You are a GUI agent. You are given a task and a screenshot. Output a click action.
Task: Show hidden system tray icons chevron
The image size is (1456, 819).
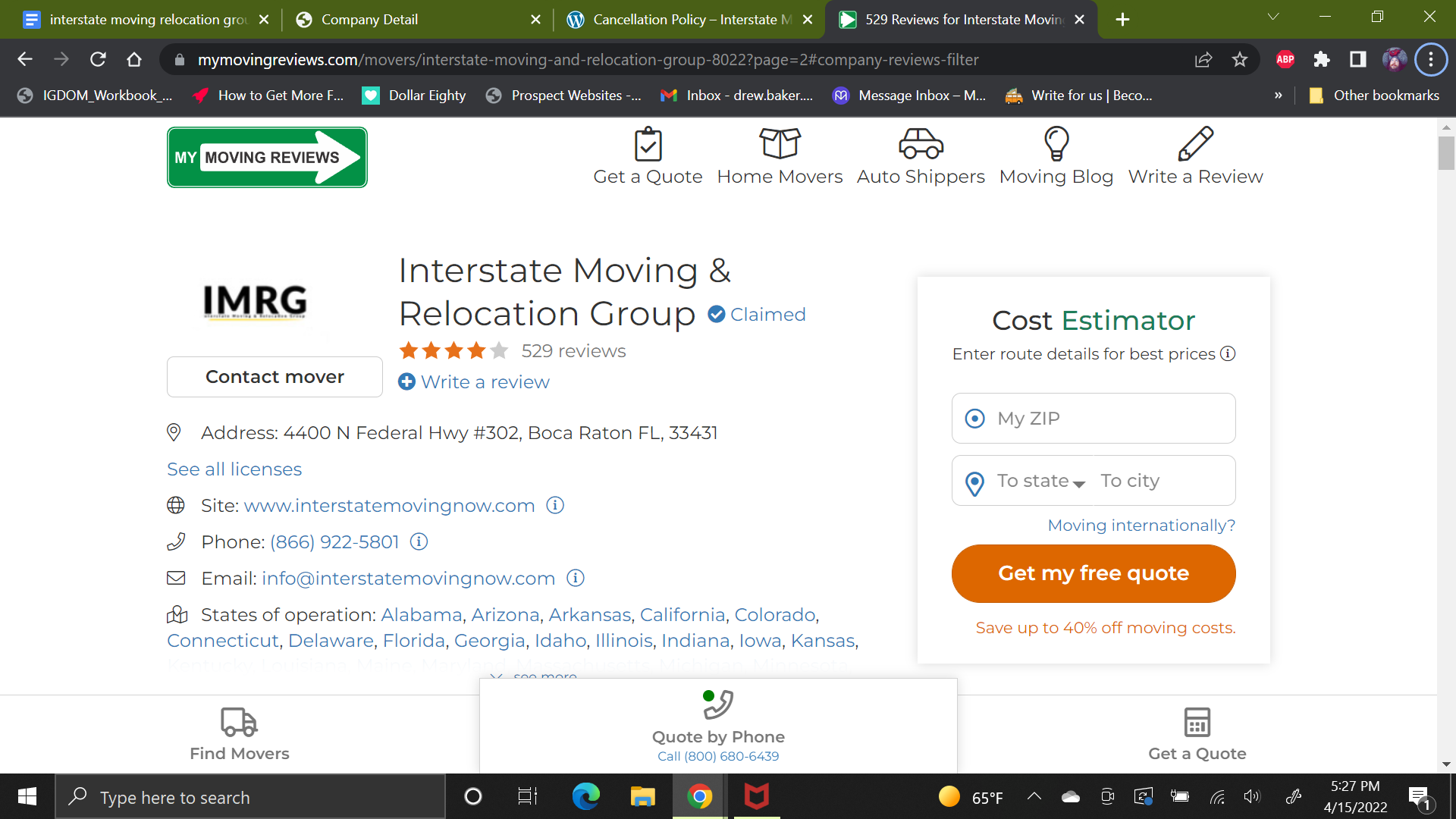[1034, 796]
